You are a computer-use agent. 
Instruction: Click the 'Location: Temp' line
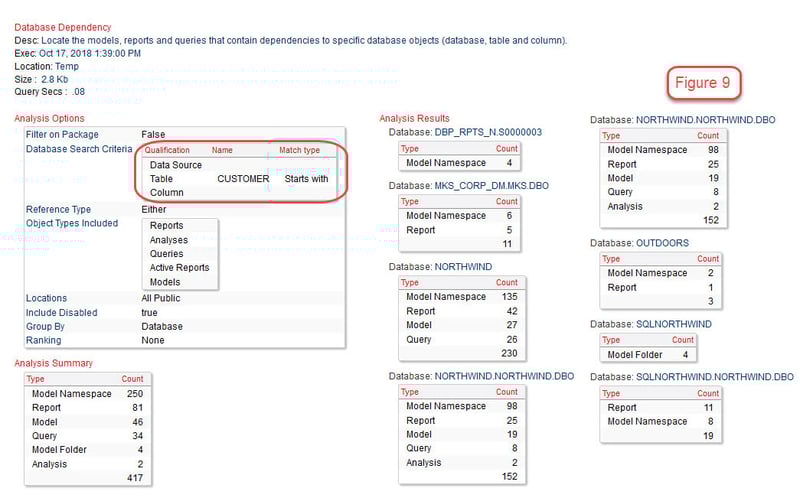[x=46, y=66]
